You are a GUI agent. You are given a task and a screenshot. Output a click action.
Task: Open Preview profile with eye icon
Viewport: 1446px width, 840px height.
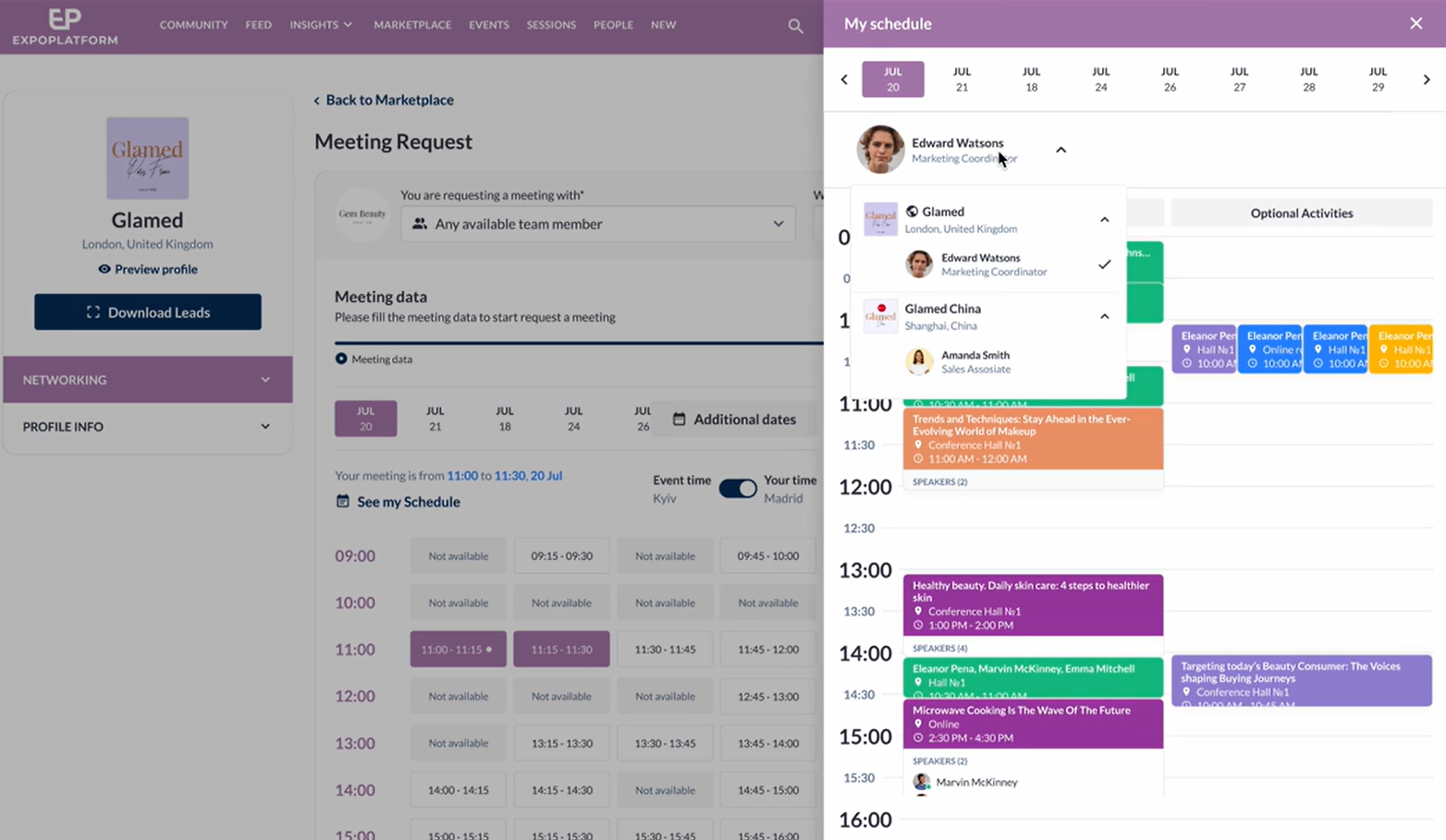(x=148, y=269)
